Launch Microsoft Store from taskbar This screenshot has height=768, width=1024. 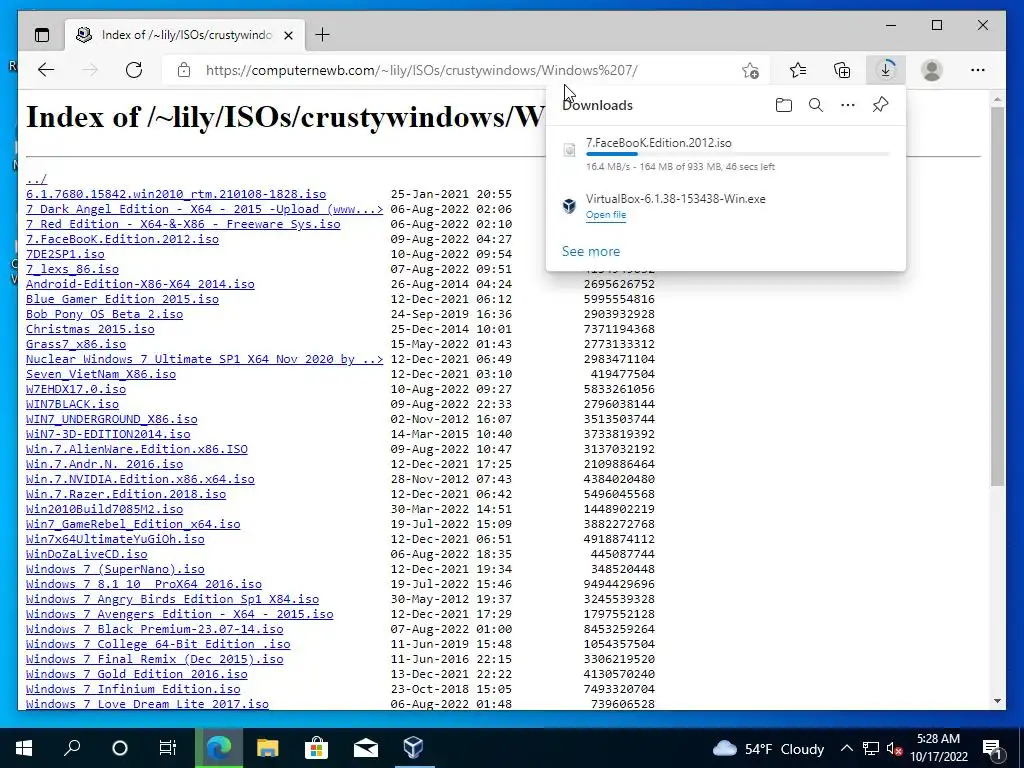click(x=316, y=748)
